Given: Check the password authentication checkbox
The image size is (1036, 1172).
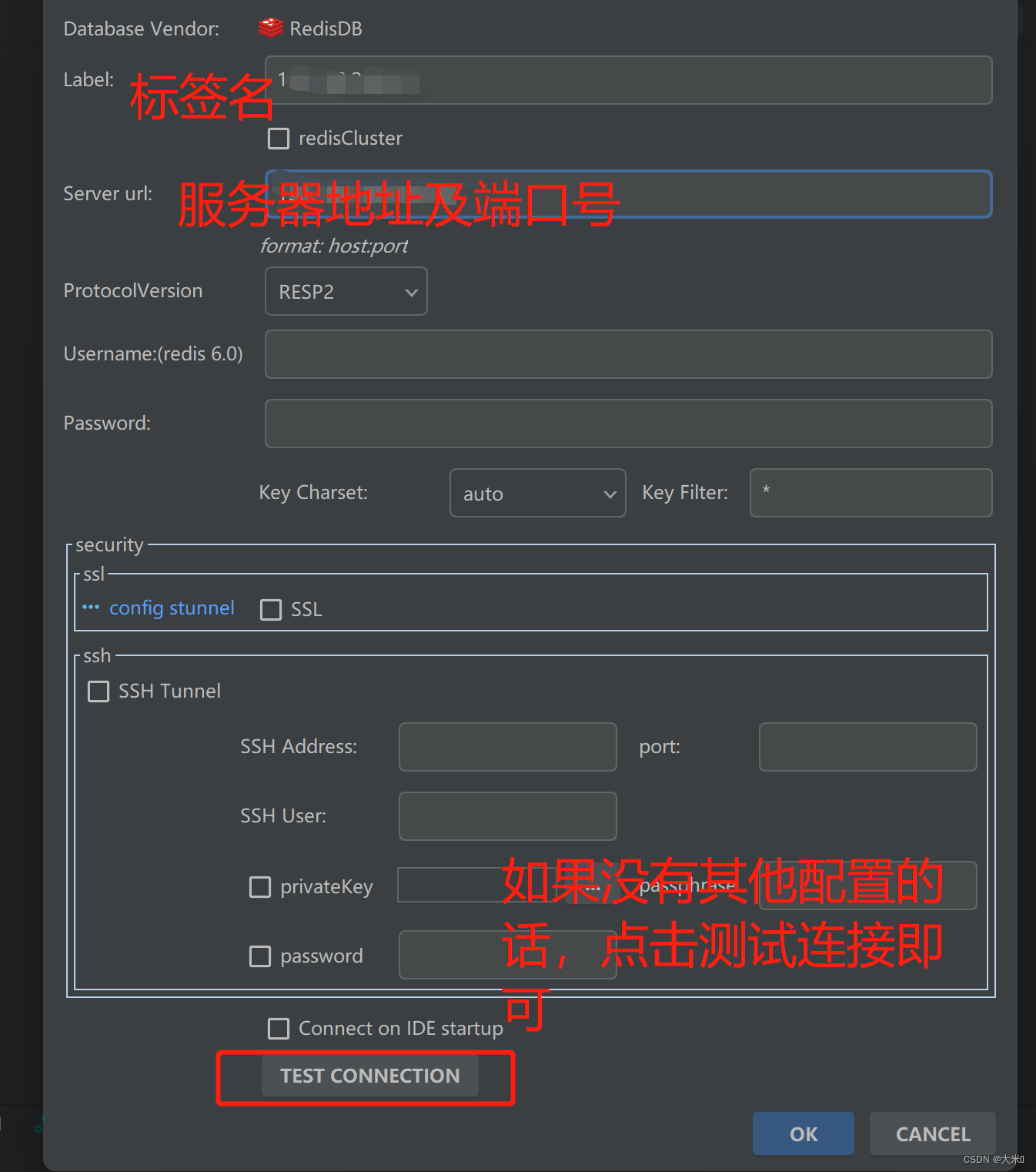Looking at the screenshot, I should [260, 956].
